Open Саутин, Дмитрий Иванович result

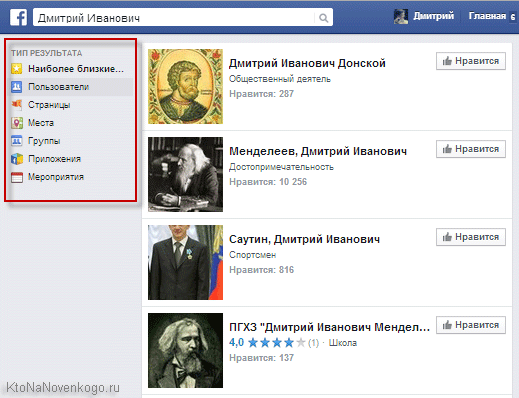coord(304,239)
